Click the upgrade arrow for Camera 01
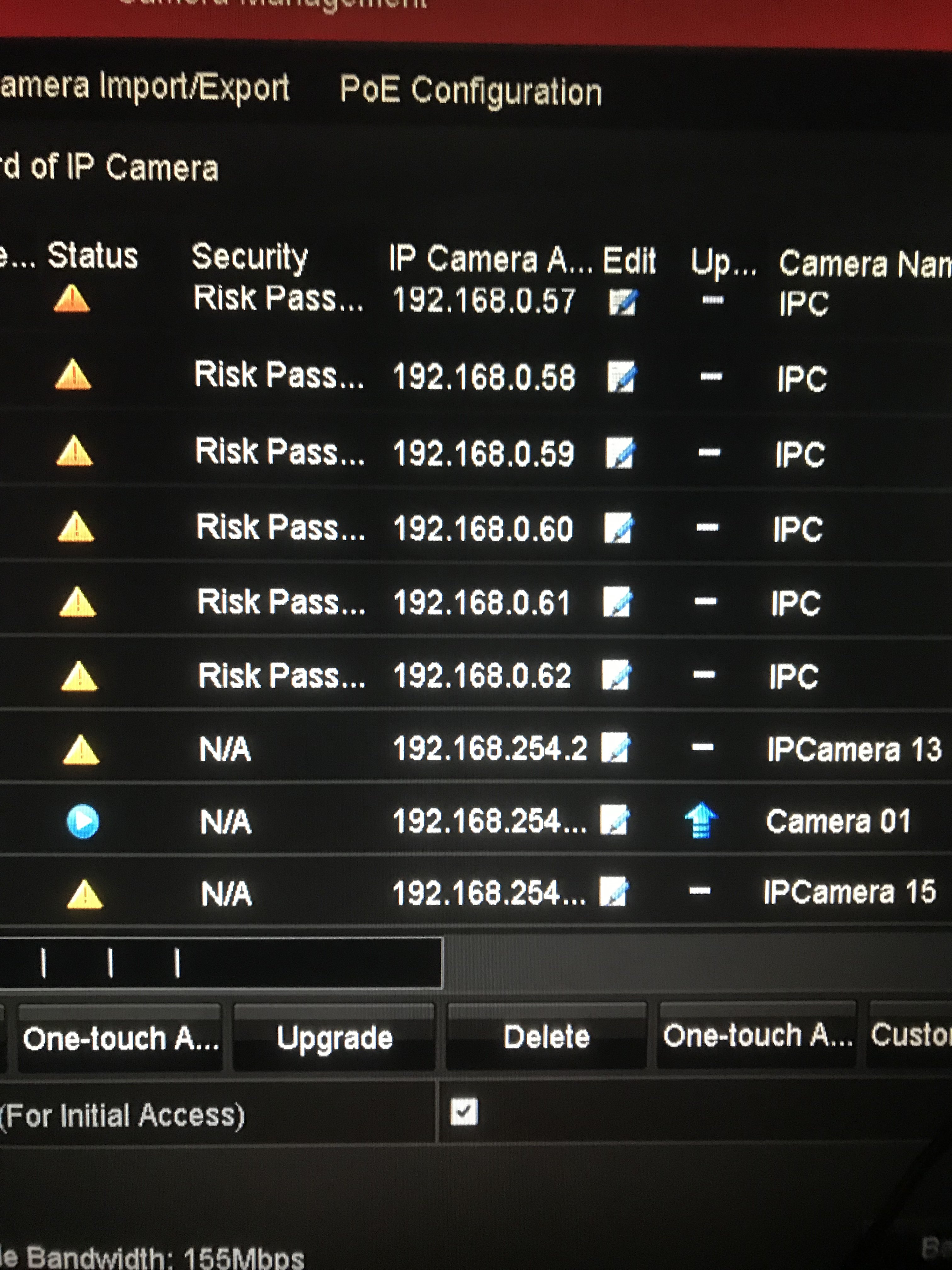 click(x=701, y=820)
